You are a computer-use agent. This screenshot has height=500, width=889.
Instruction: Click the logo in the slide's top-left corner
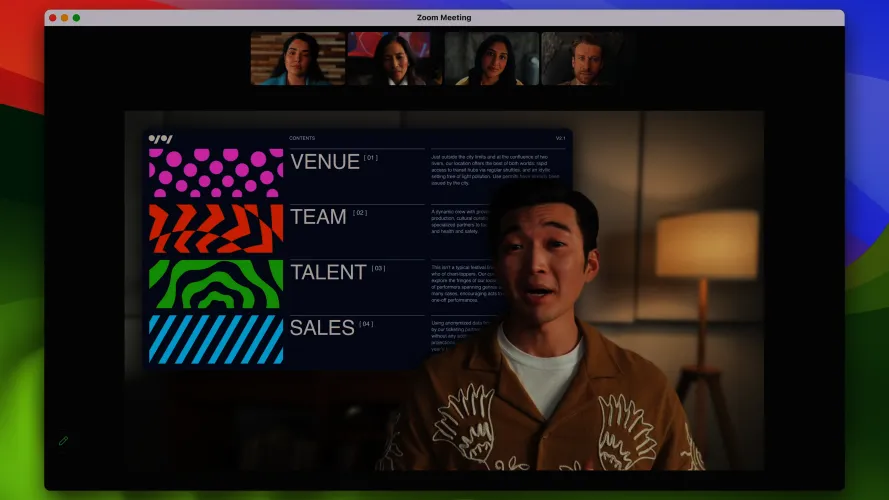(160, 138)
